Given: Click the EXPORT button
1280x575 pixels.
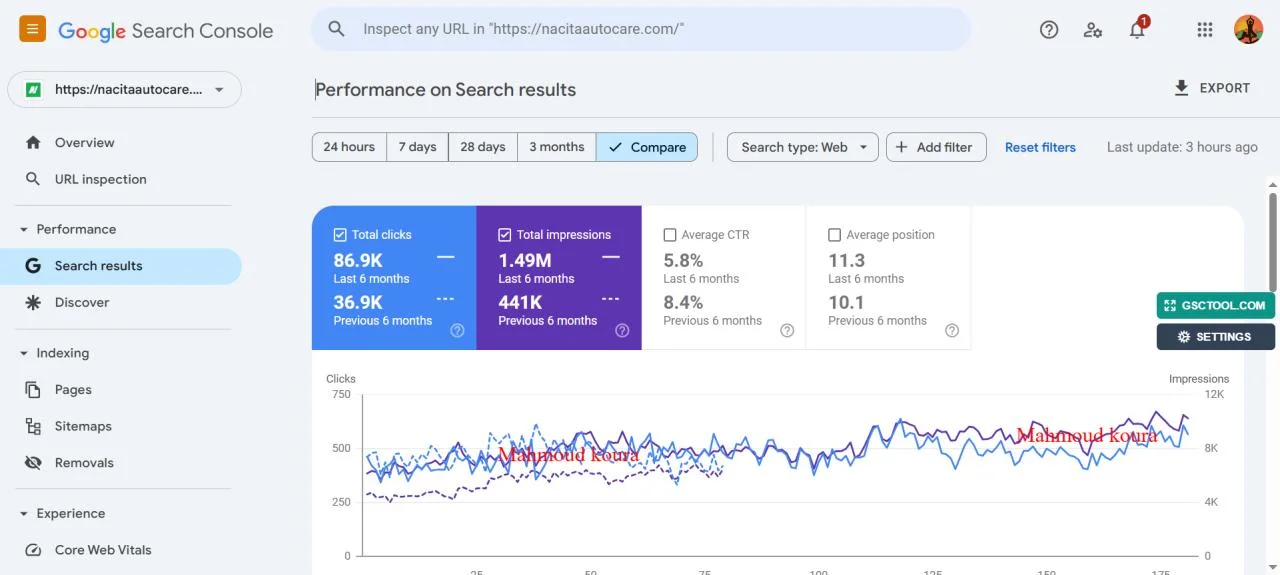Looking at the screenshot, I should pos(1212,88).
